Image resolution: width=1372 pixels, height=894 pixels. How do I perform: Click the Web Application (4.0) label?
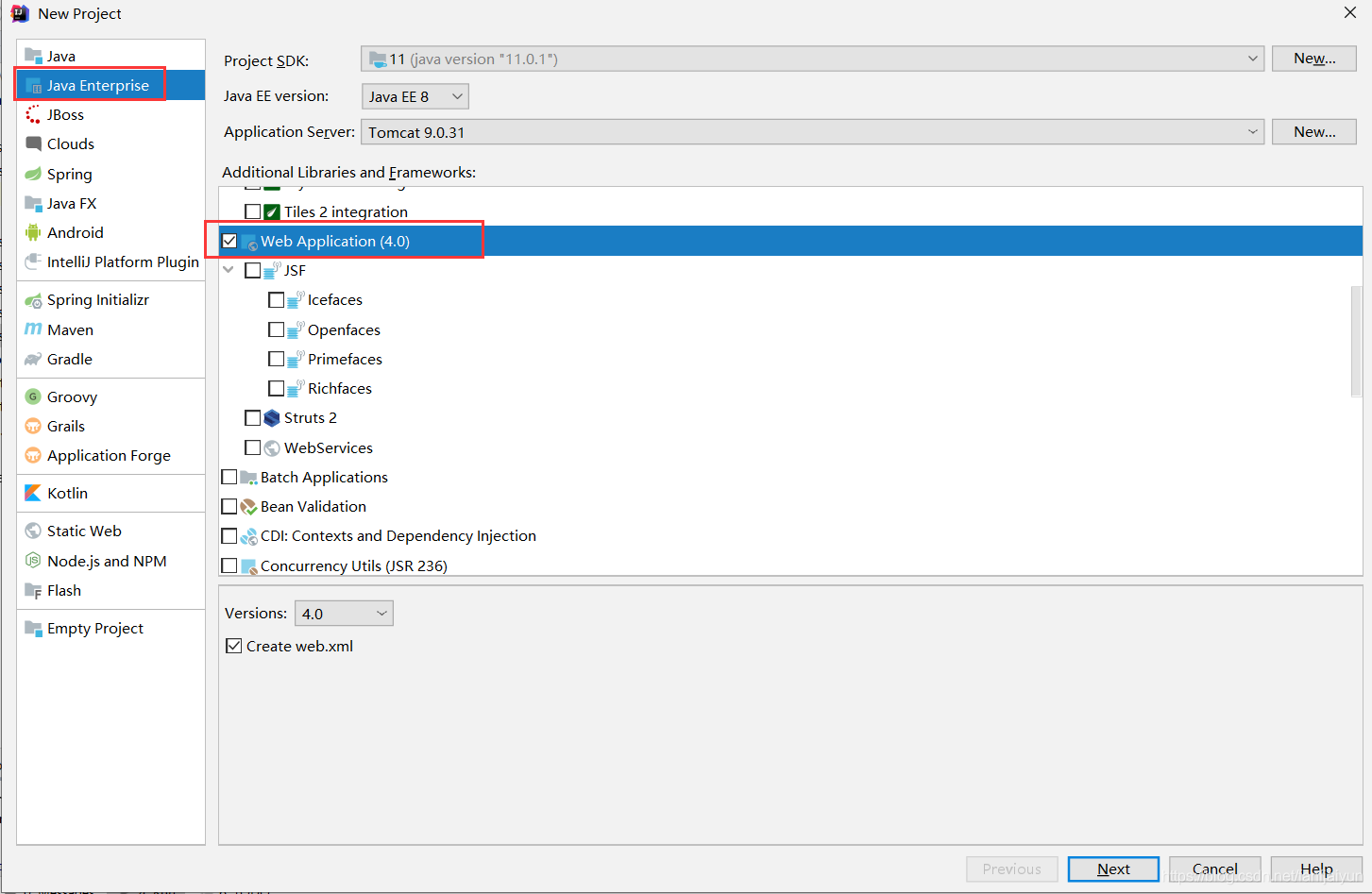335,241
